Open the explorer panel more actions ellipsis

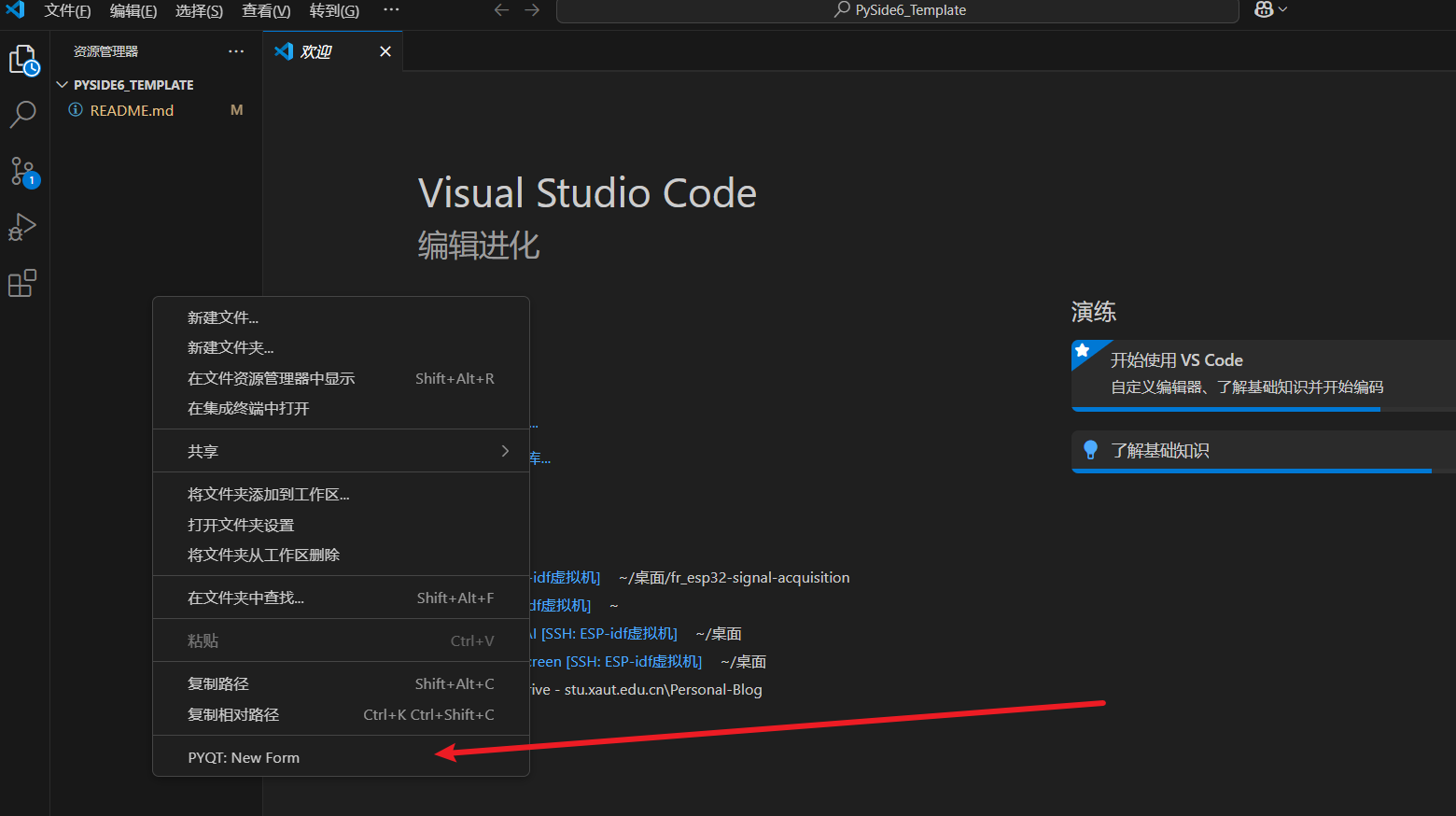(236, 51)
